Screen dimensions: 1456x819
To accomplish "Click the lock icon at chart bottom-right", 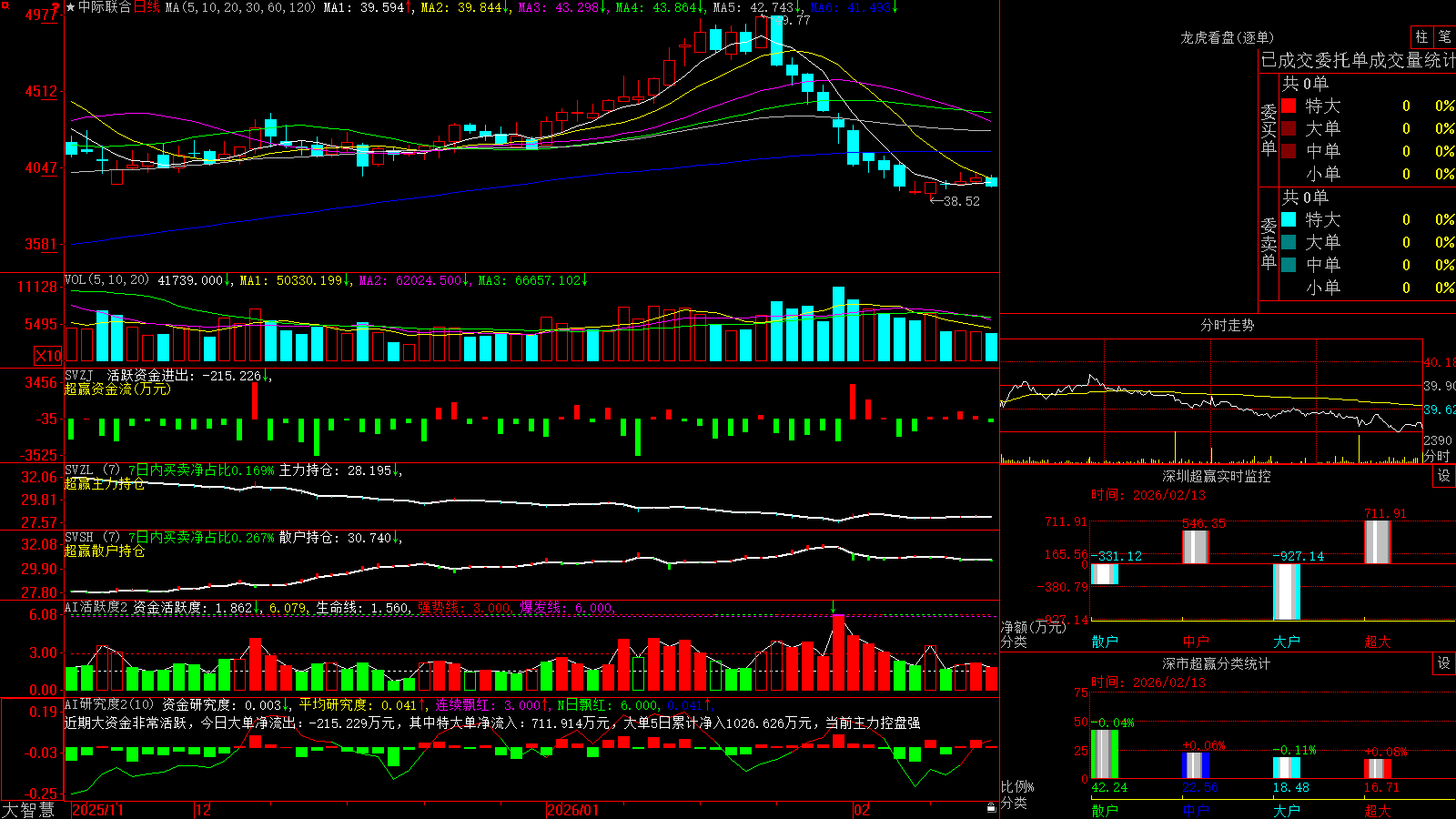I will coord(991,808).
